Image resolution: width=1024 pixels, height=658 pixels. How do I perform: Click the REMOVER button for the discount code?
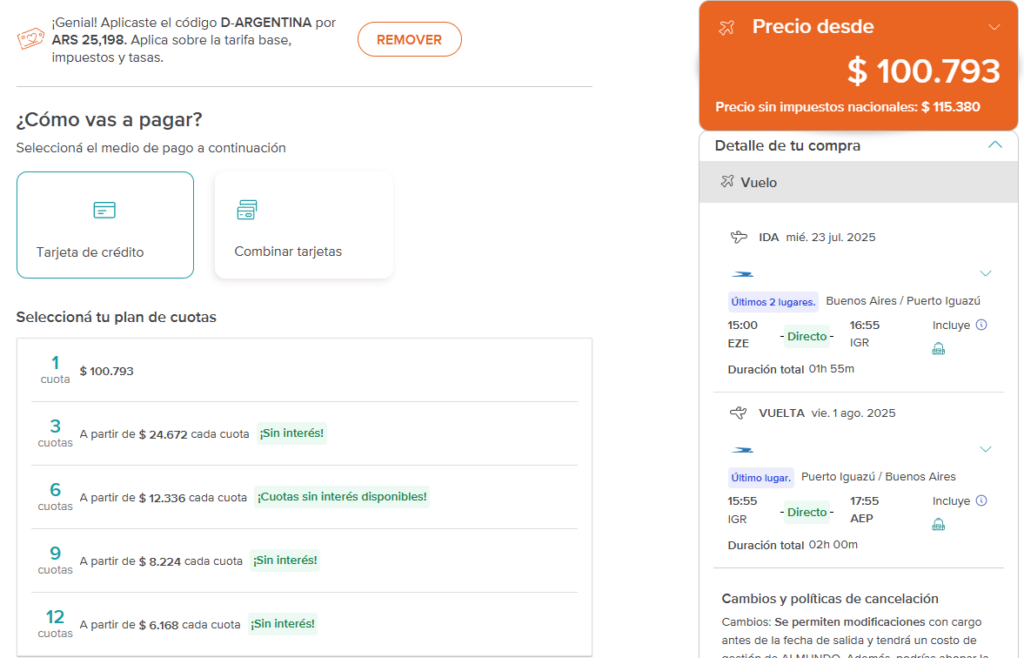(409, 38)
